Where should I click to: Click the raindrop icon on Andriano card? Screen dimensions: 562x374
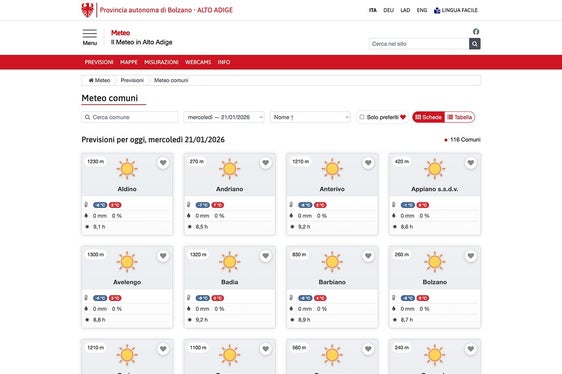pyautogui.click(x=189, y=216)
